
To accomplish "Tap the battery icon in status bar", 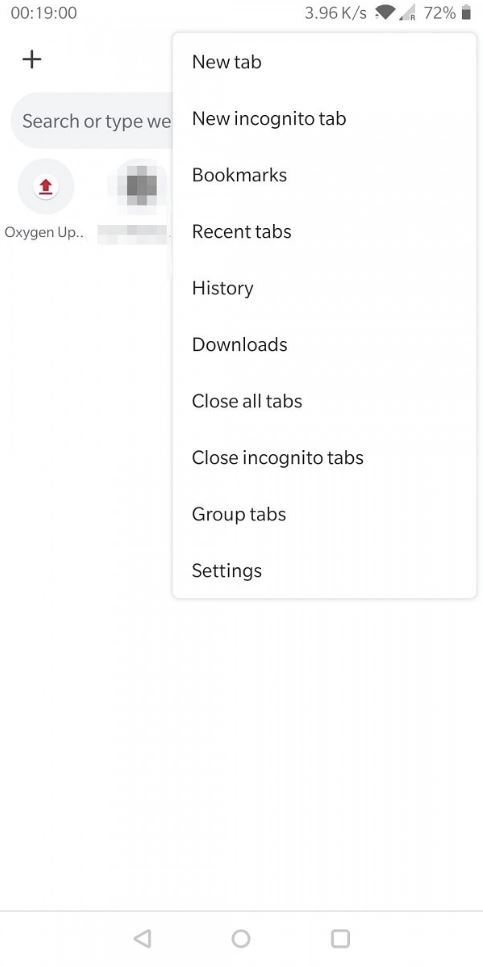I will coord(466,13).
